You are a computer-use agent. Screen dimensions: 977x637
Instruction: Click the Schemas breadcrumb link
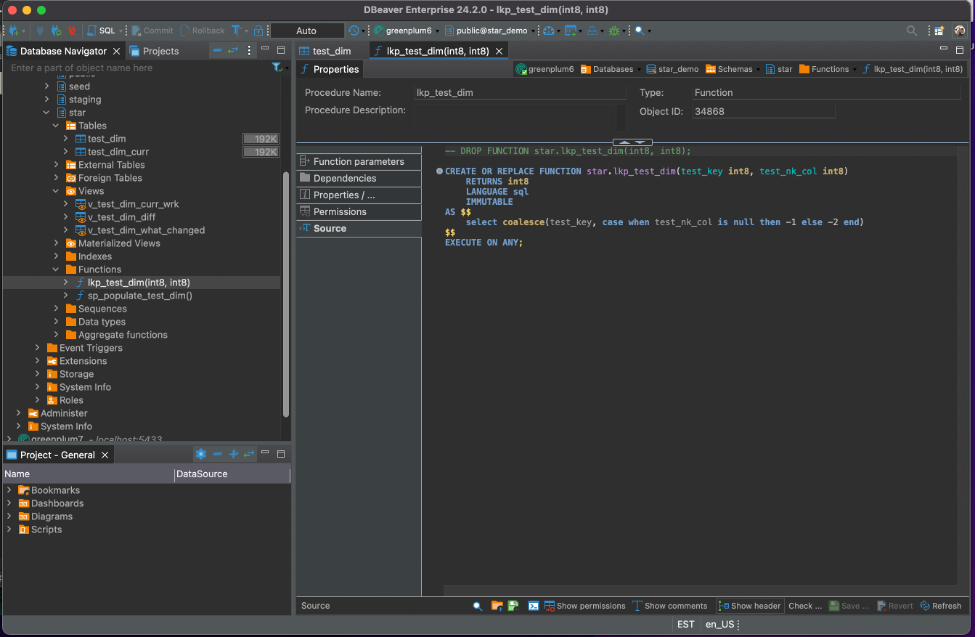pyautogui.click(x=734, y=70)
